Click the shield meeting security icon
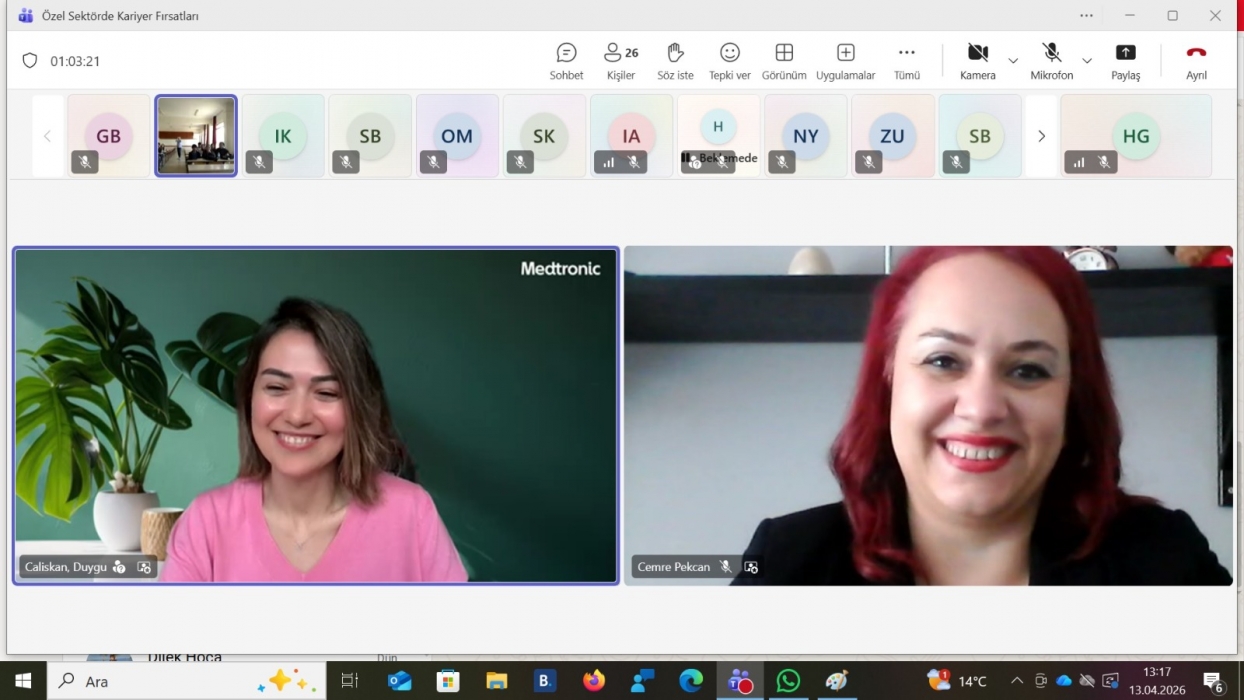This screenshot has width=1244, height=700. pyautogui.click(x=30, y=61)
